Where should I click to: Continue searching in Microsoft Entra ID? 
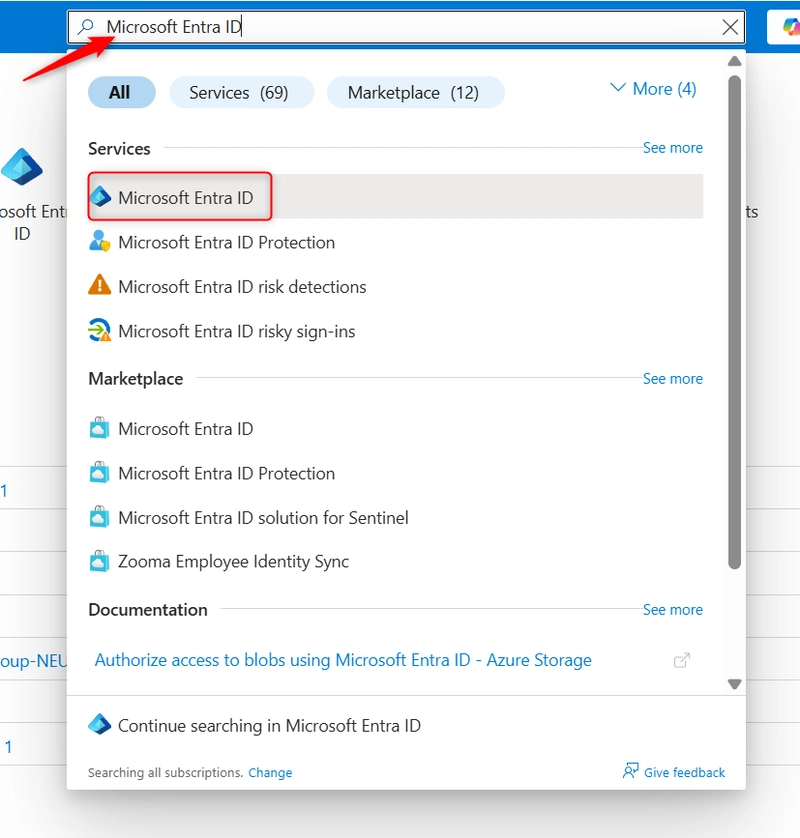[x=269, y=725]
